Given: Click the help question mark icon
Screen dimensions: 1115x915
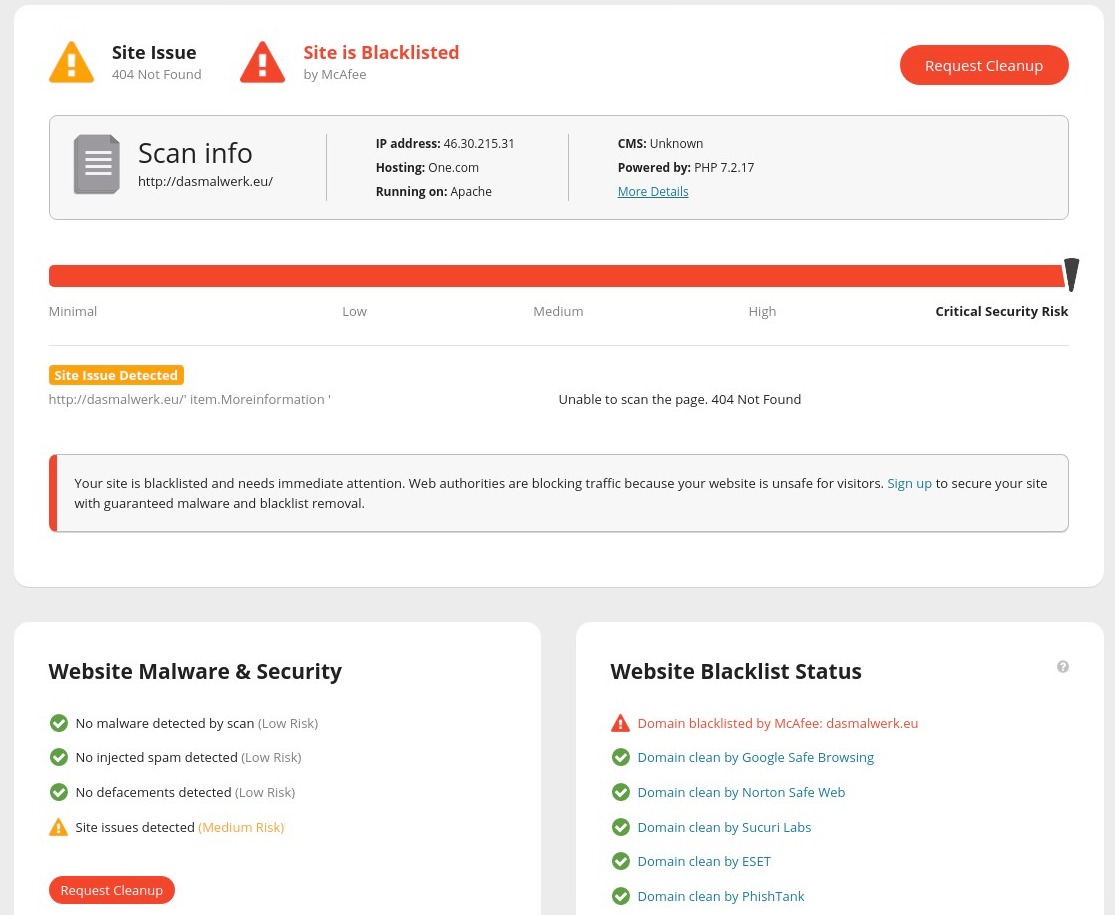Looking at the screenshot, I should tap(1062, 666).
